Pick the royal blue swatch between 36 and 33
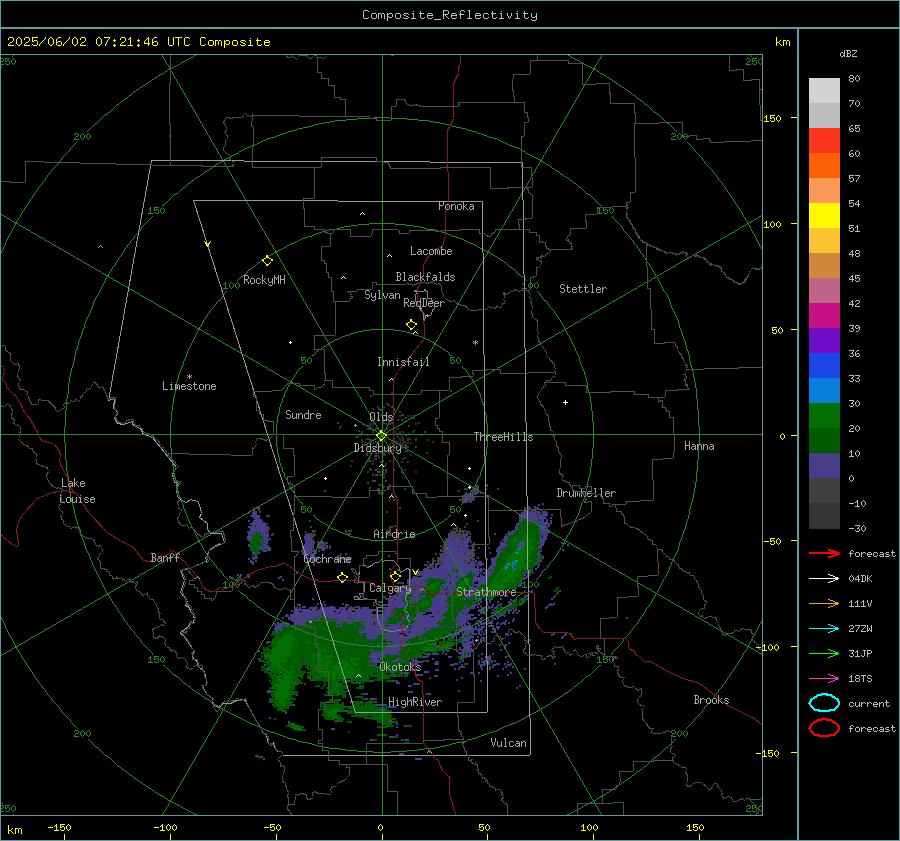Screen dimensions: 900x841 (824, 366)
